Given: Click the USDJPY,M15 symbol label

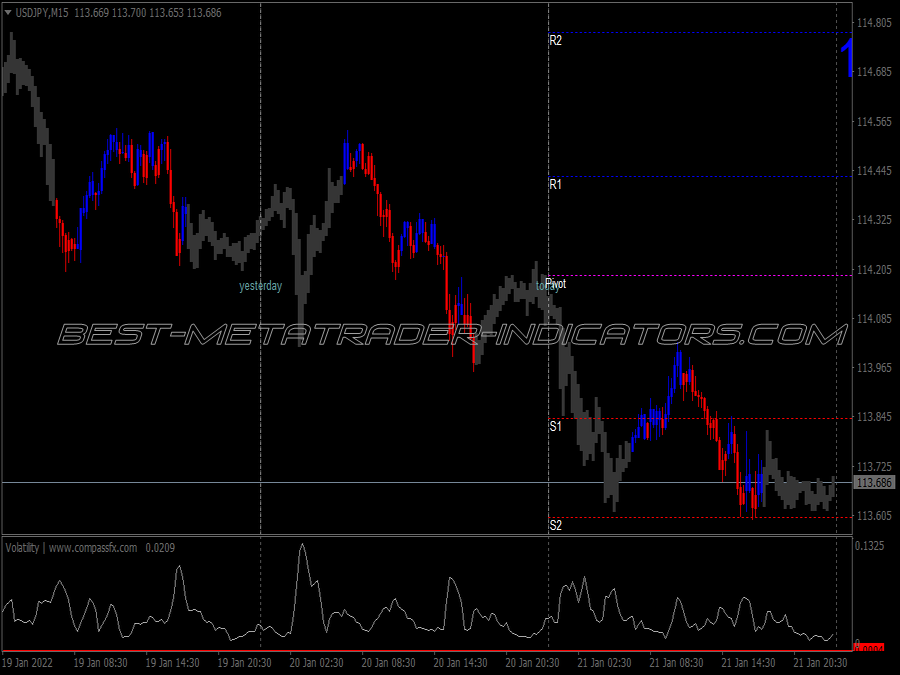Looking at the screenshot, I should pos(41,13).
